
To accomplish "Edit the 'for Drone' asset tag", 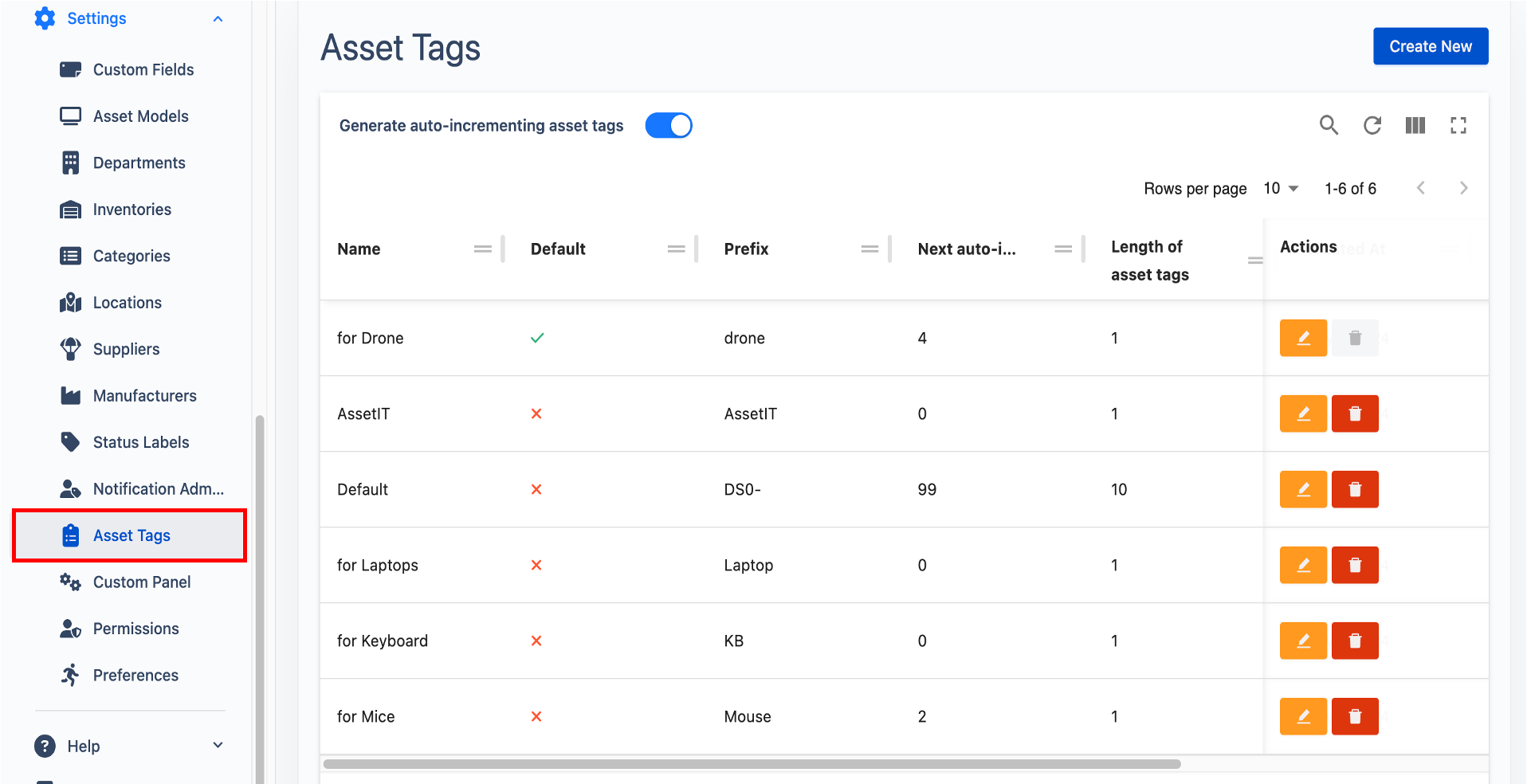I will pos(1302,338).
